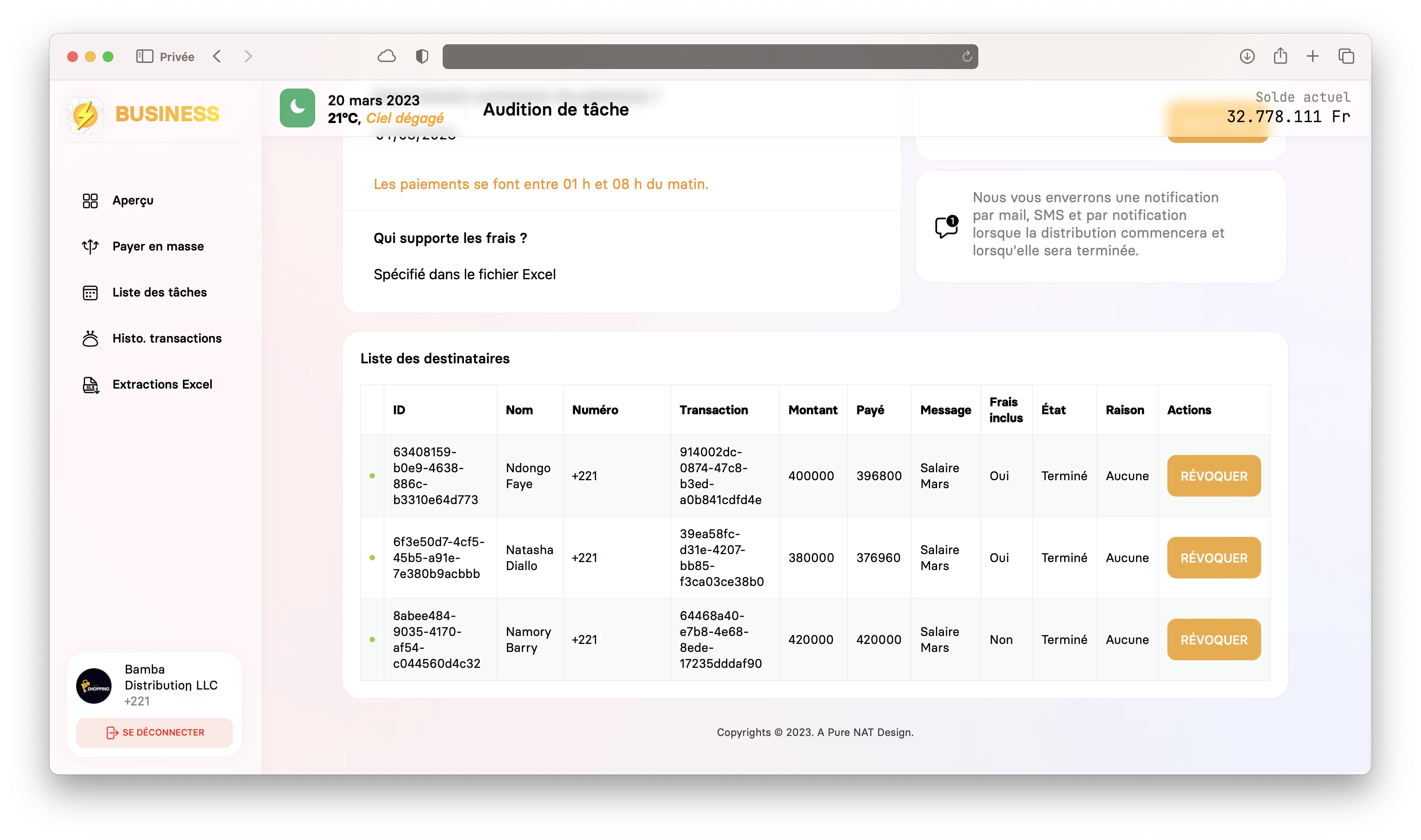Viewport: 1421px width, 840px height.
Task: Click the Histo. transactions money bag icon
Action: [x=90, y=338]
